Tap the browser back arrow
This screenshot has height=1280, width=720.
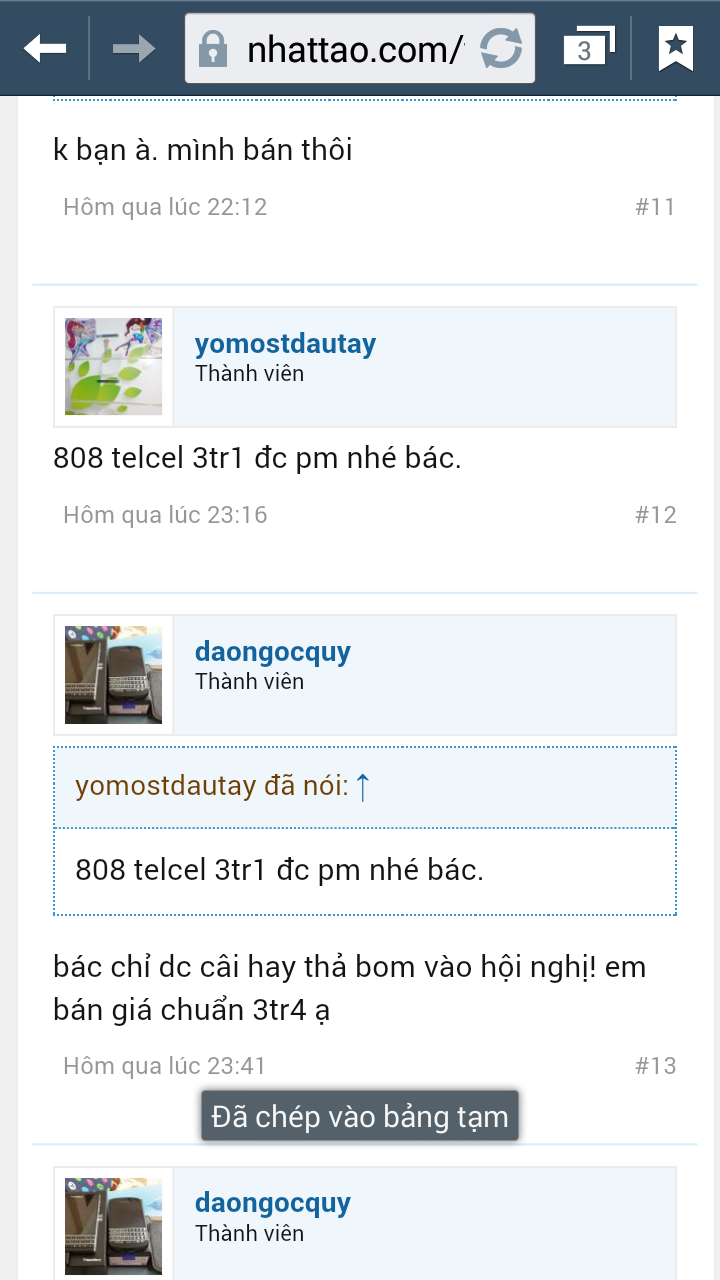pos(45,47)
